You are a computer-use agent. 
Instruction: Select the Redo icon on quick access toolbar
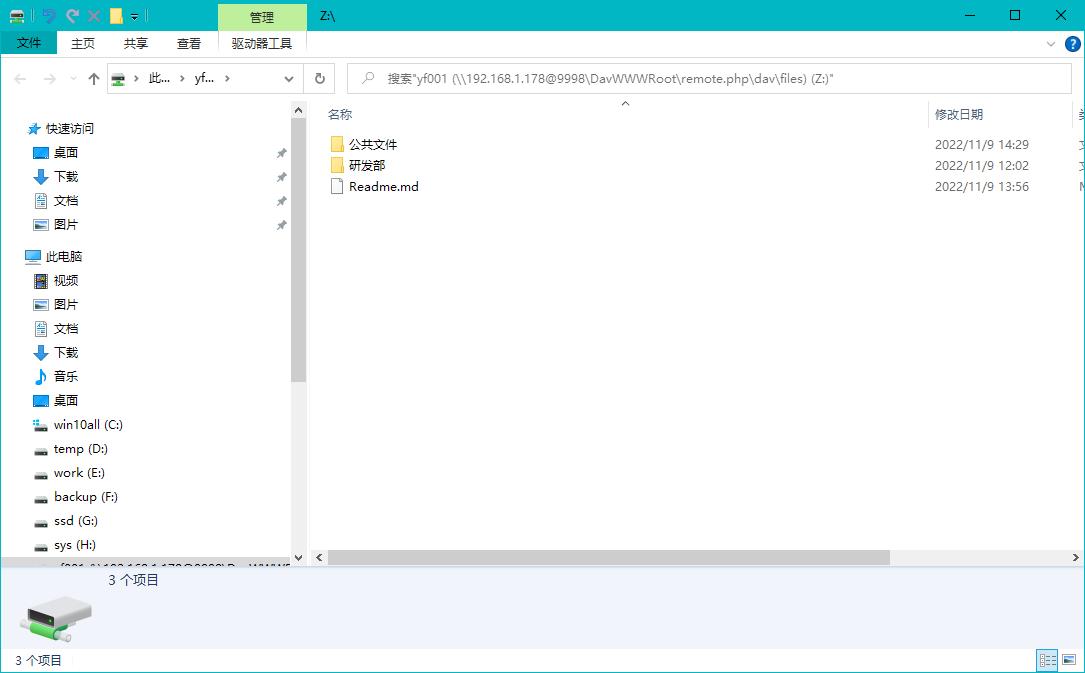tap(72, 16)
